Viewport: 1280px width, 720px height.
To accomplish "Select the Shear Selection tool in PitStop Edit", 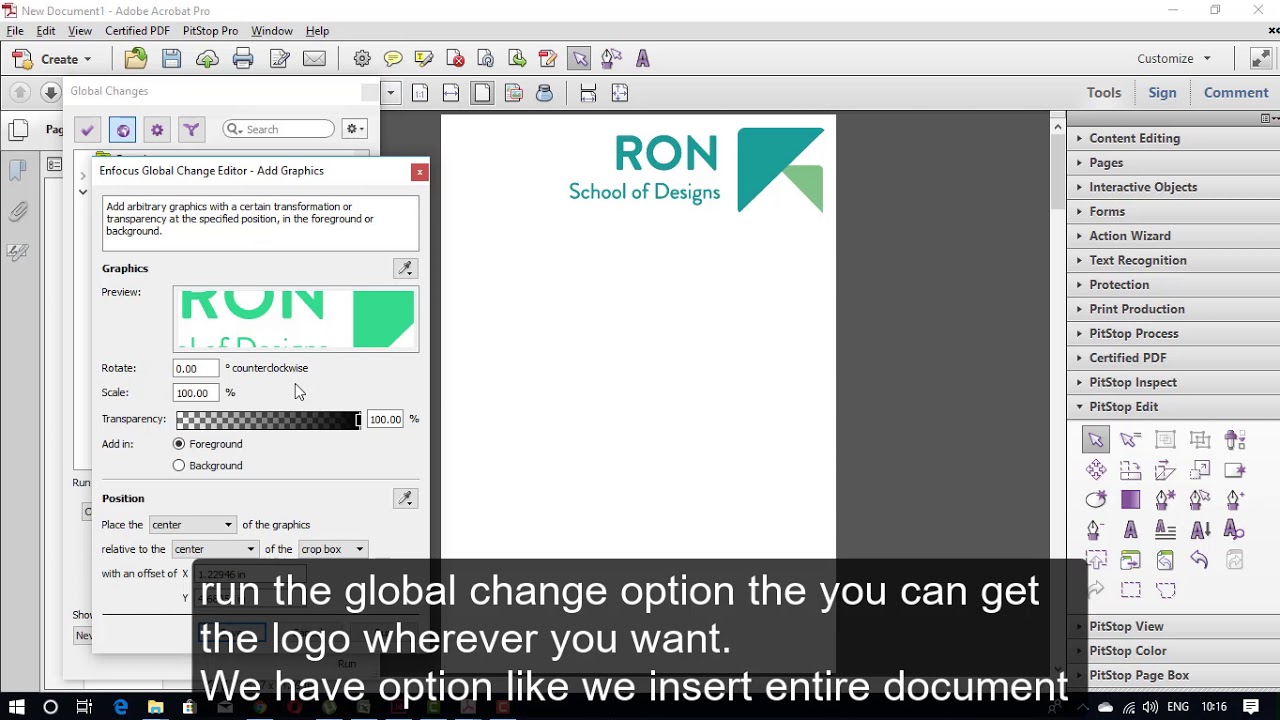I will click(x=1166, y=470).
